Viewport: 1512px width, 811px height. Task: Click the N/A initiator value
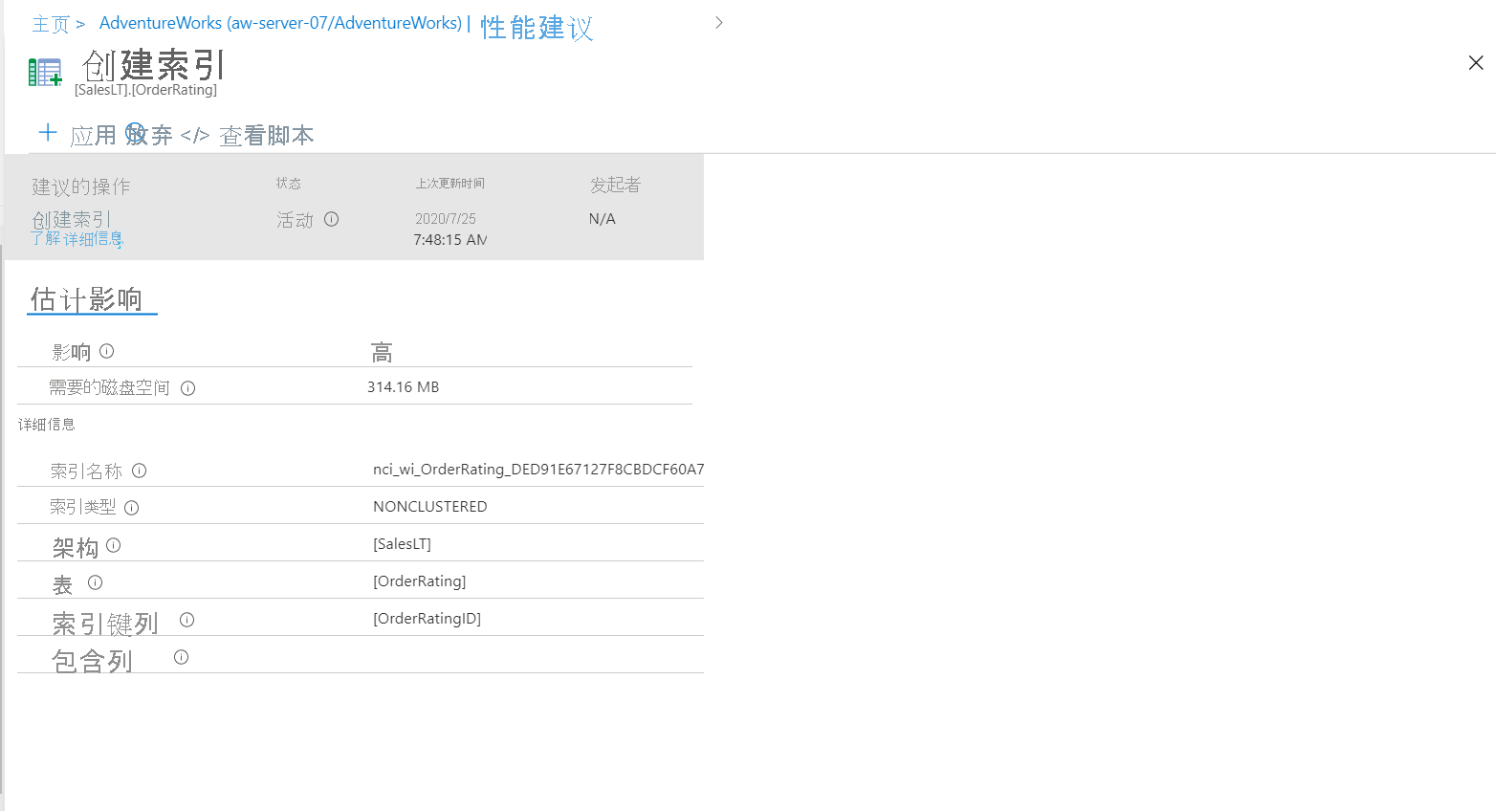602,219
